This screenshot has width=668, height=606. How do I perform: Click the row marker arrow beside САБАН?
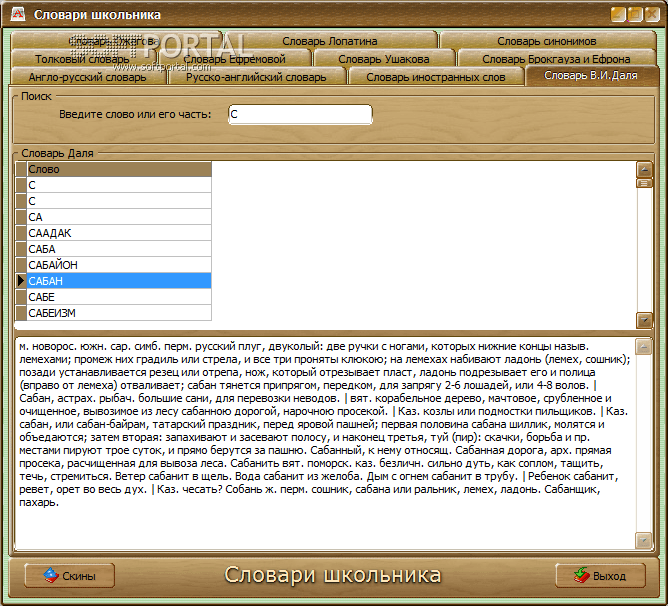pos(21,281)
